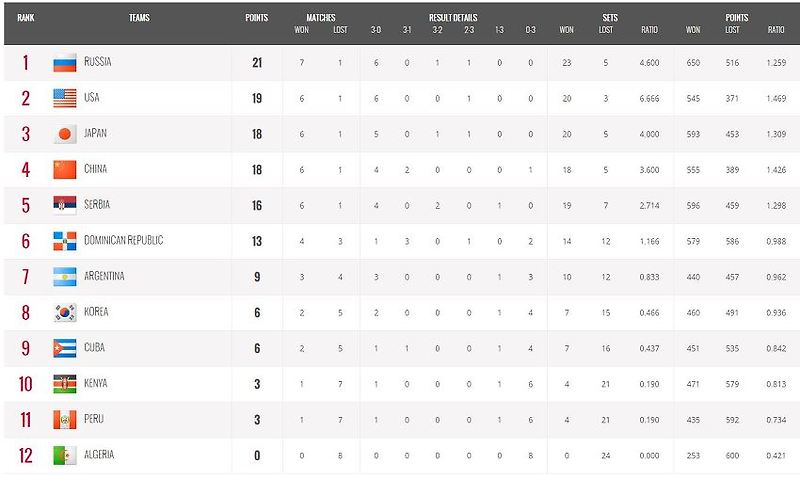This screenshot has height=479, width=800.
Task: Click the Cuba flag icon
Action: pyautogui.click(x=65, y=348)
